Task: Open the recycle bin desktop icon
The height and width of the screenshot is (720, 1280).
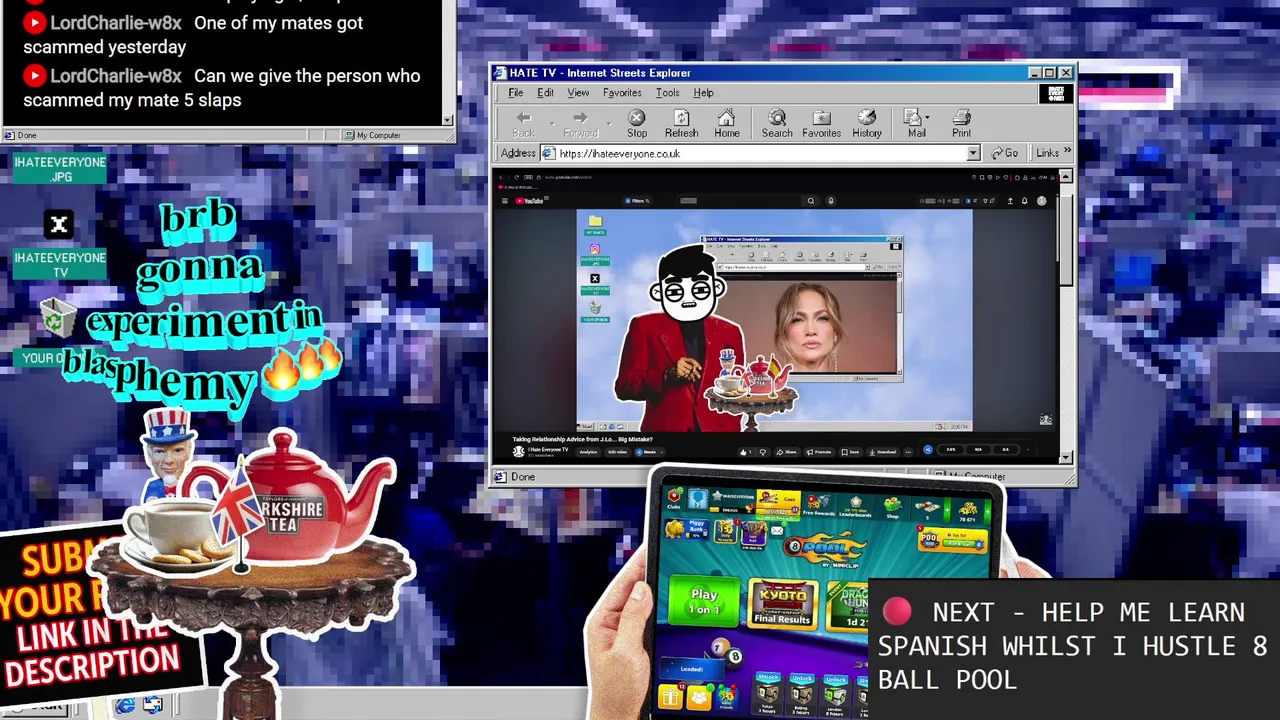Action: (58, 319)
